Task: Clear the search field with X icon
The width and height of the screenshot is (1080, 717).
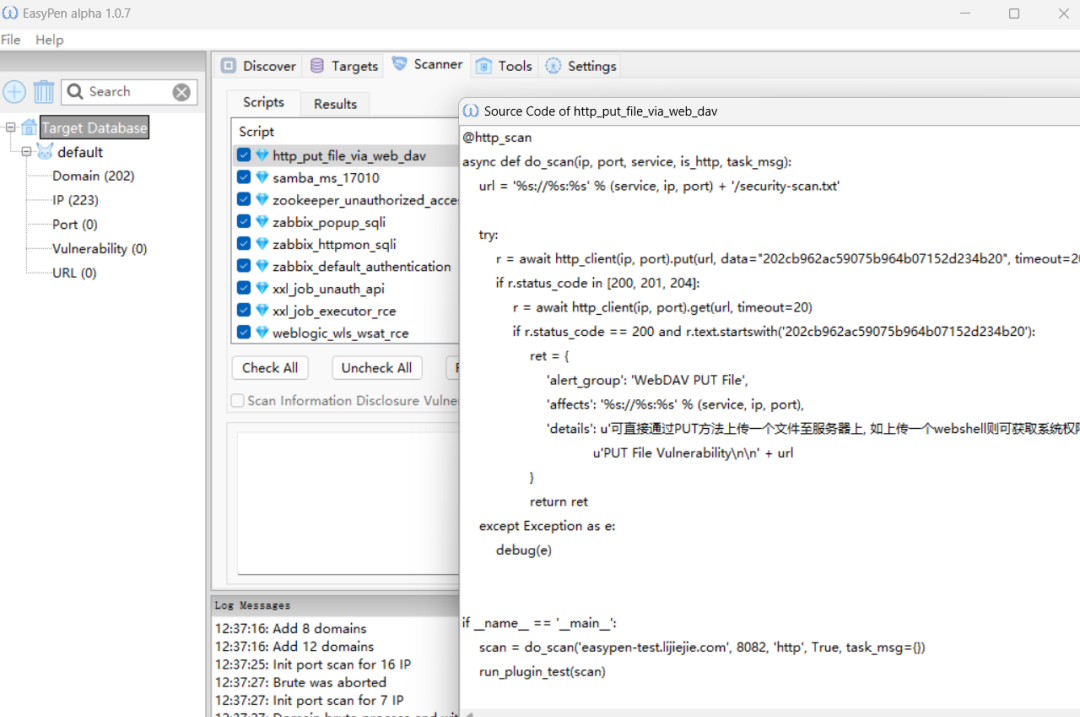Action: (x=182, y=92)
